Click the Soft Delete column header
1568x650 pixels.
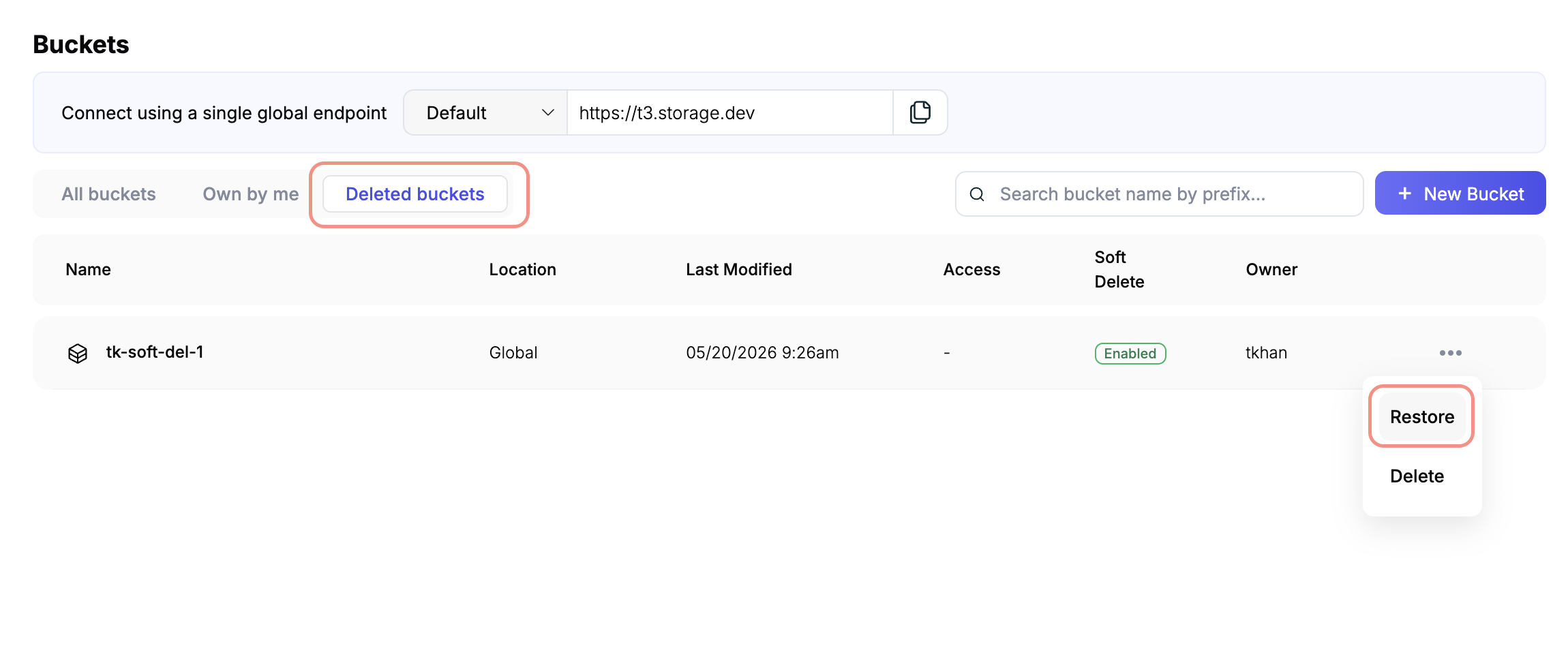pos(1119,269)
